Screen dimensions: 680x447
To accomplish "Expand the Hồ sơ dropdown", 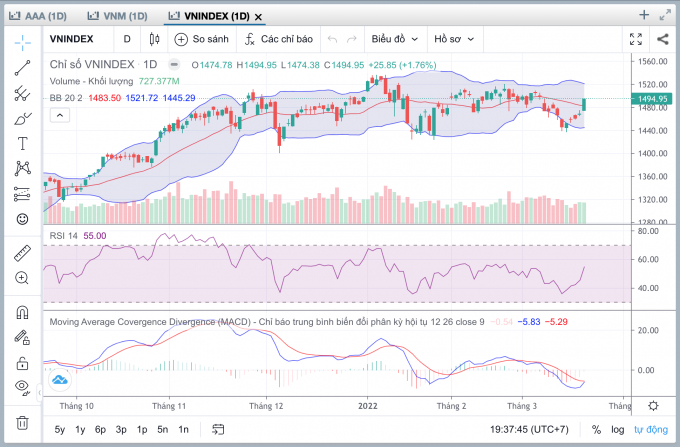I will point(453,39).
